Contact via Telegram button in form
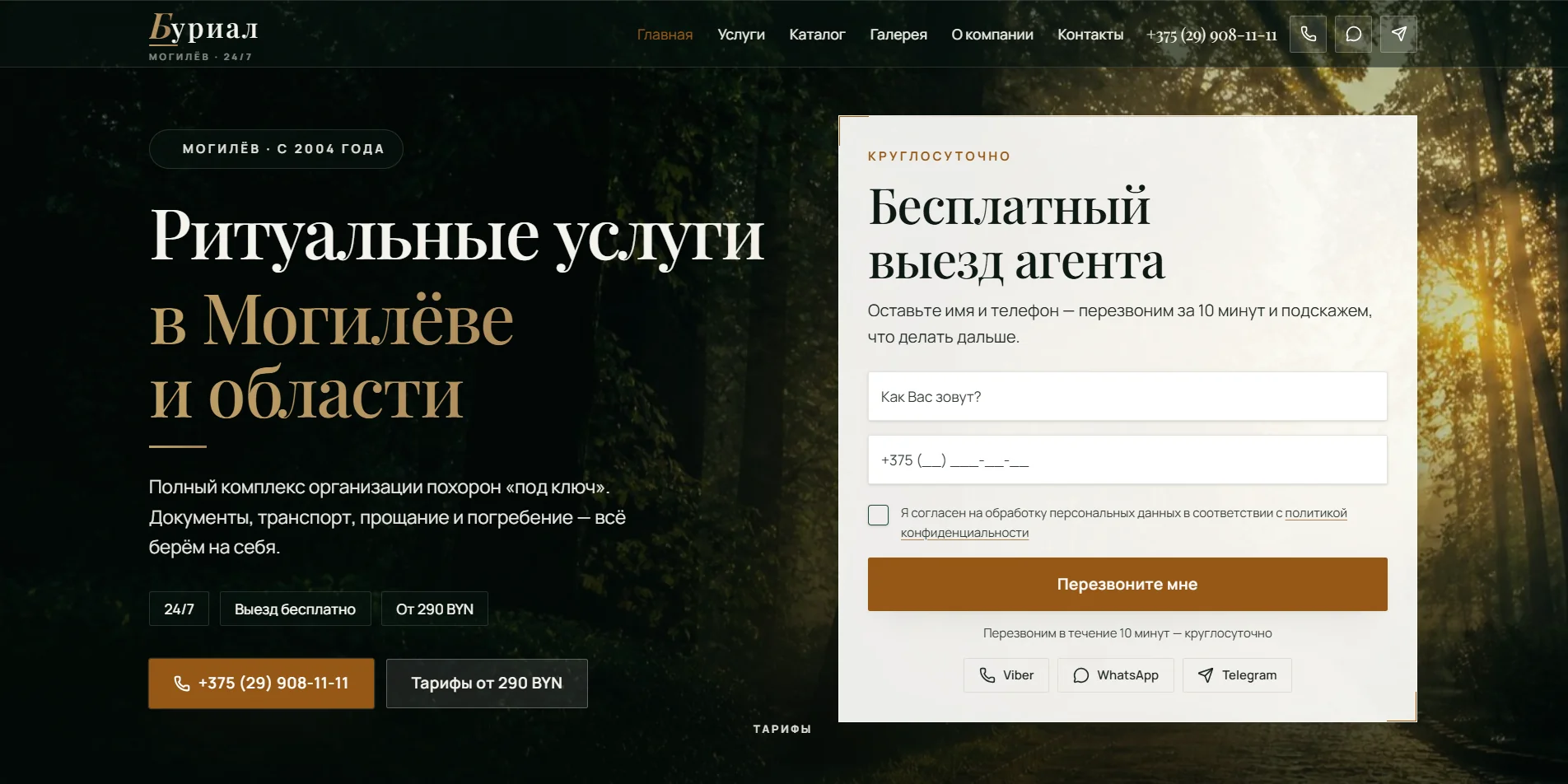The image size is (1568, 784). coord(1237,675)
